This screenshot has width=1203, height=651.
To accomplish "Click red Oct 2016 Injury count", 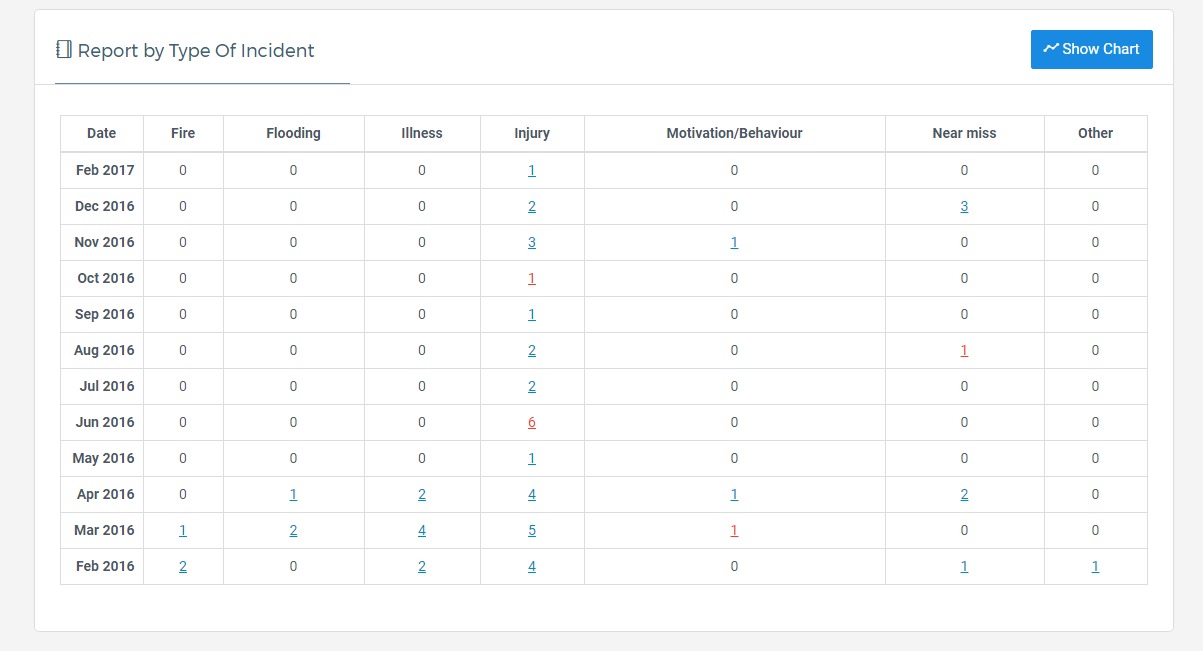I will point(532,278).
